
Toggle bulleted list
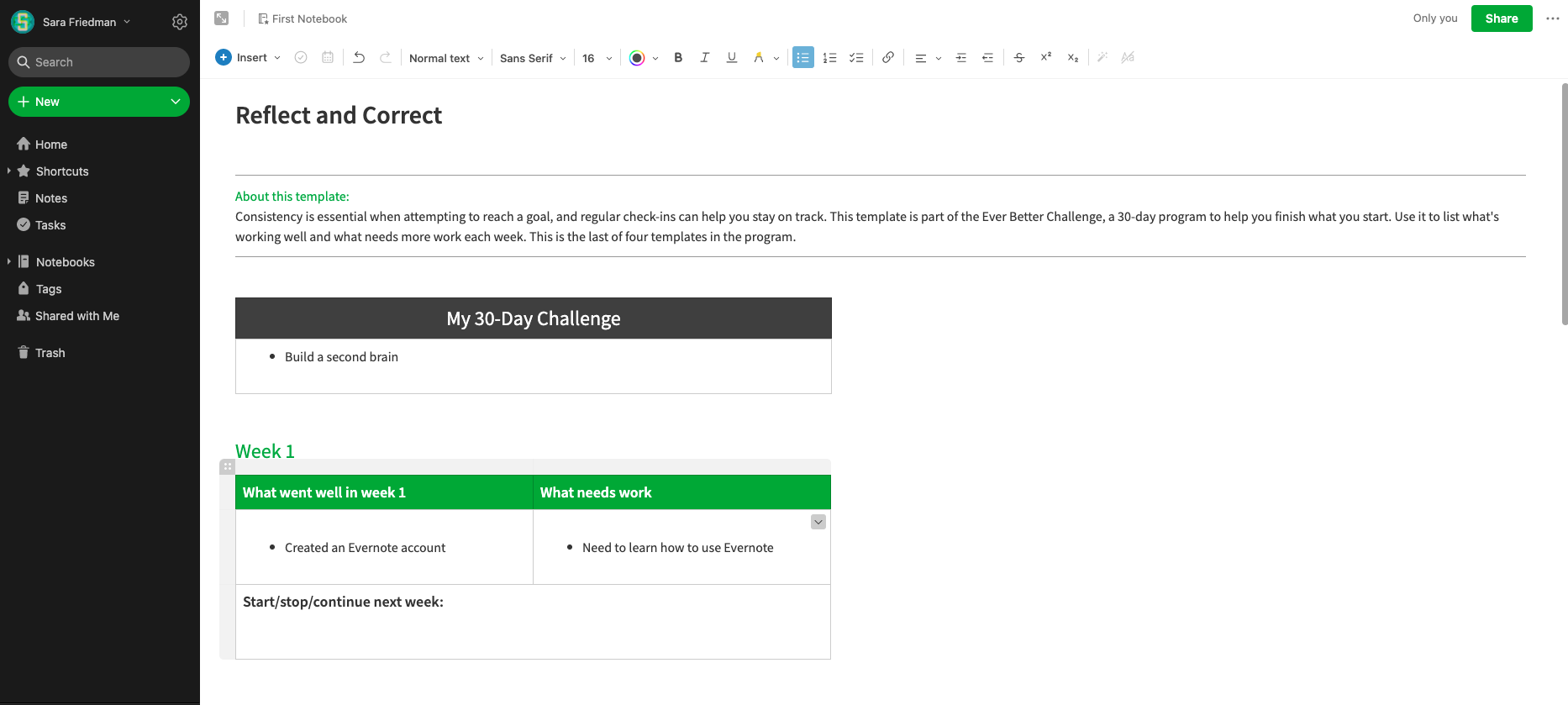(803, 57)
